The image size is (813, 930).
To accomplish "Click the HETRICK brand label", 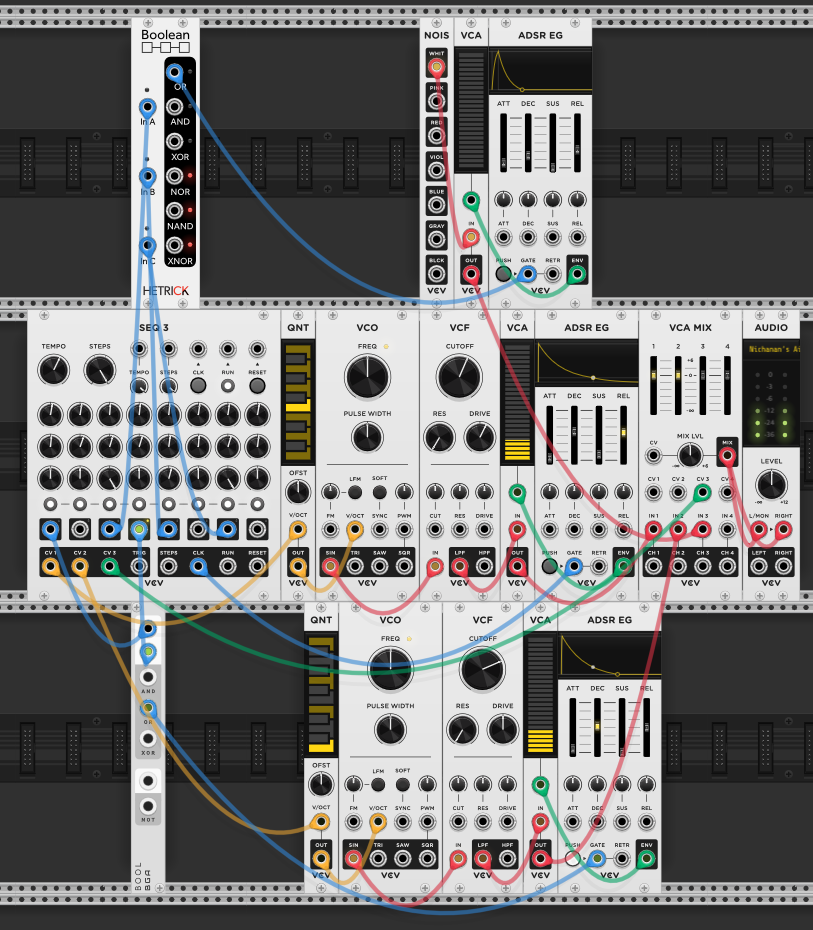I will [x=165, y=291].
